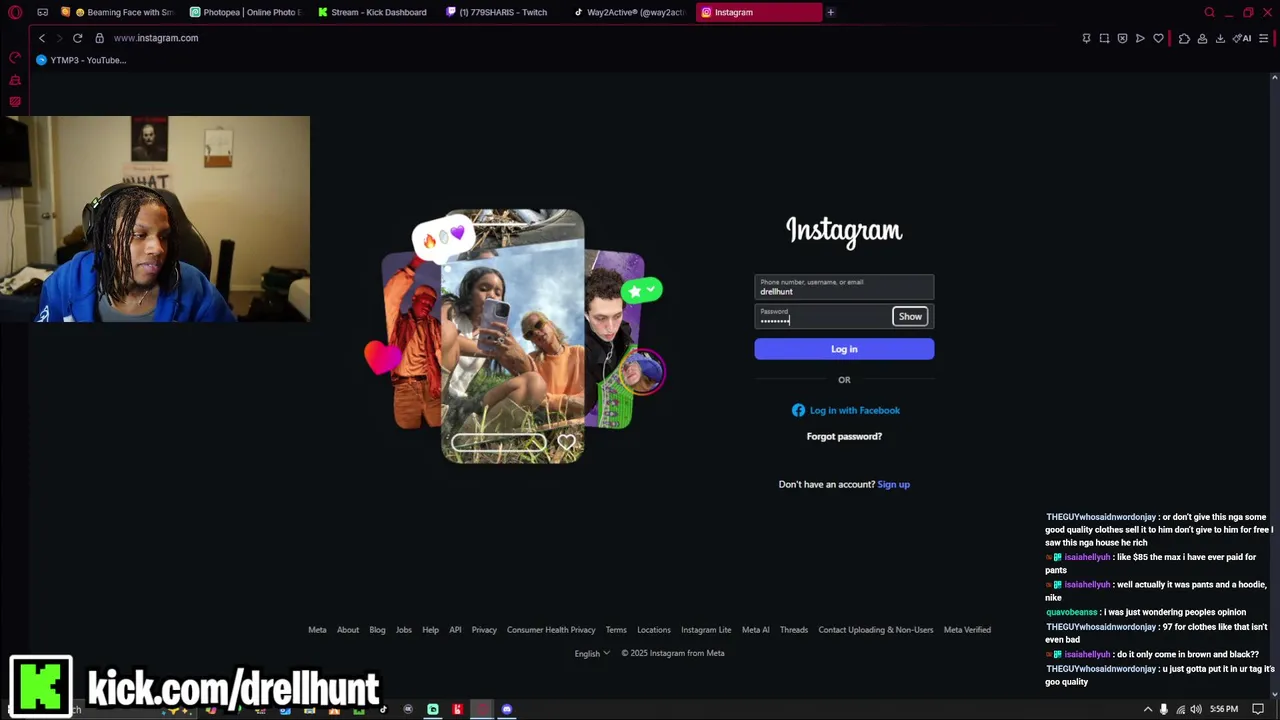Switch to Photopea Online Photo tab
1280x720 pixels.
coord(245,12)
